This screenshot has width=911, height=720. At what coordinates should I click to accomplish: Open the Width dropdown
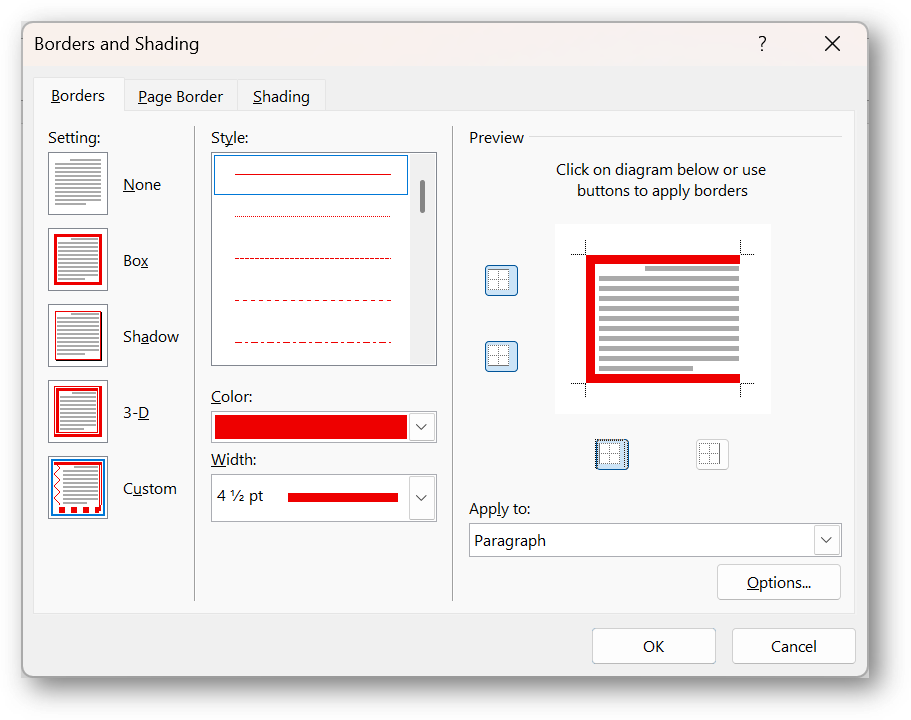[421, 497]
